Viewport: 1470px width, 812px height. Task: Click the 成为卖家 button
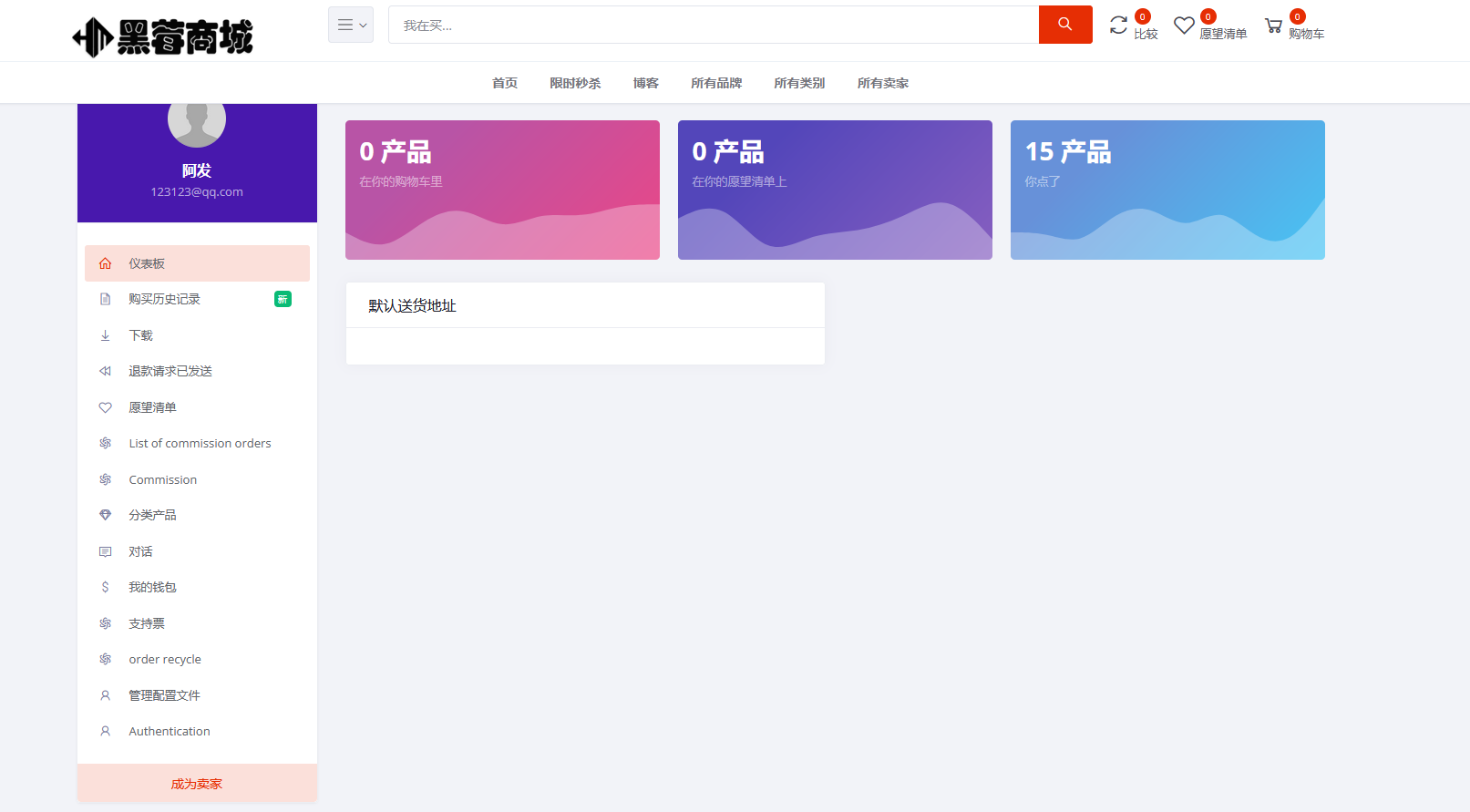coord(197,783)
